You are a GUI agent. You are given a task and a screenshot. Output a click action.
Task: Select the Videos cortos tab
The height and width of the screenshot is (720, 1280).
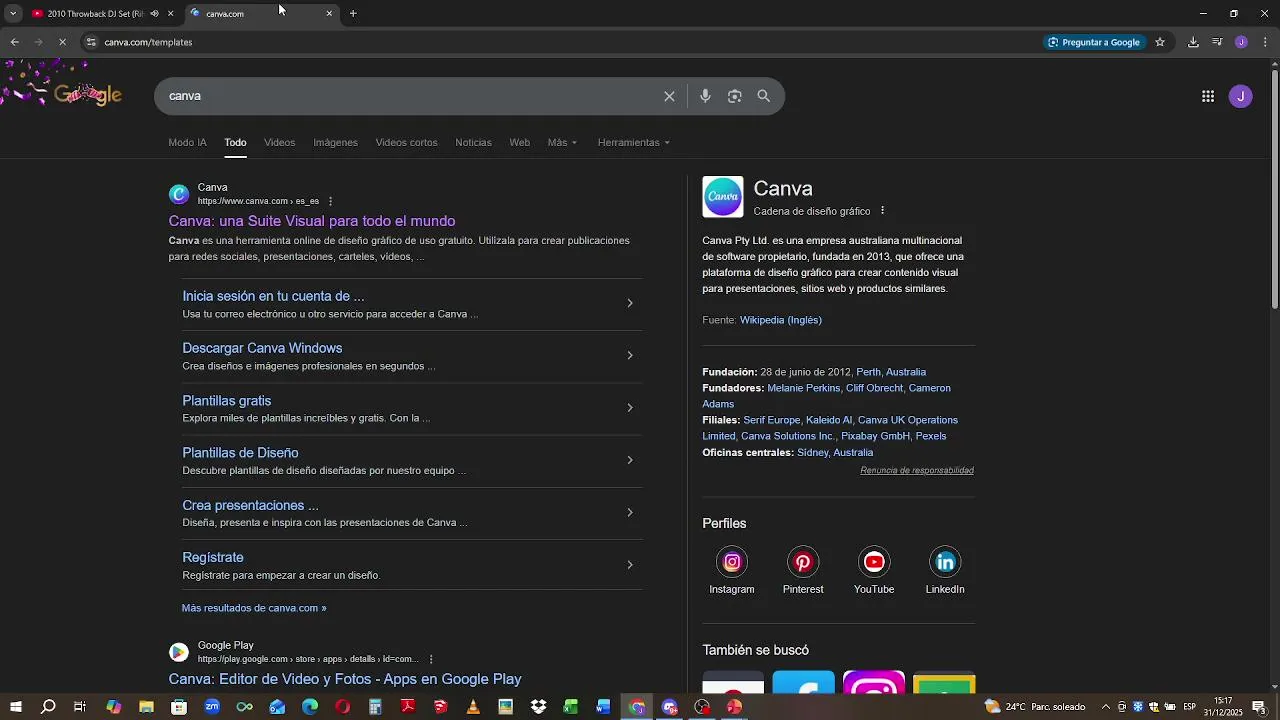406,142
